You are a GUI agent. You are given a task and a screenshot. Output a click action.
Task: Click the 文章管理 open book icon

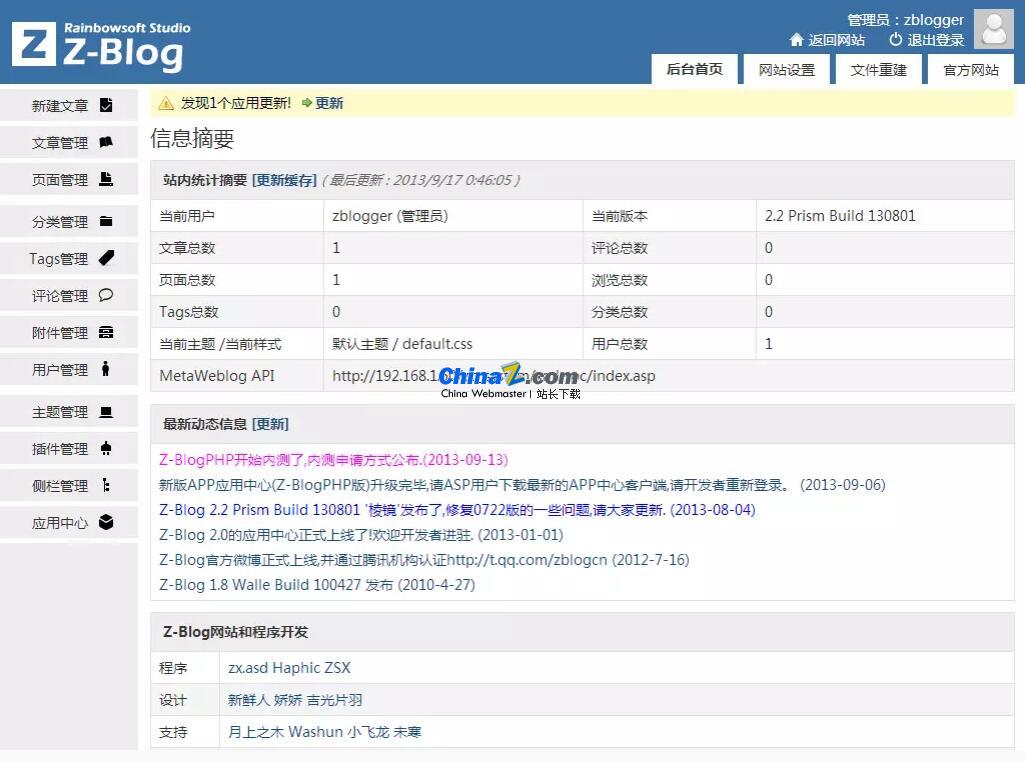106,142
